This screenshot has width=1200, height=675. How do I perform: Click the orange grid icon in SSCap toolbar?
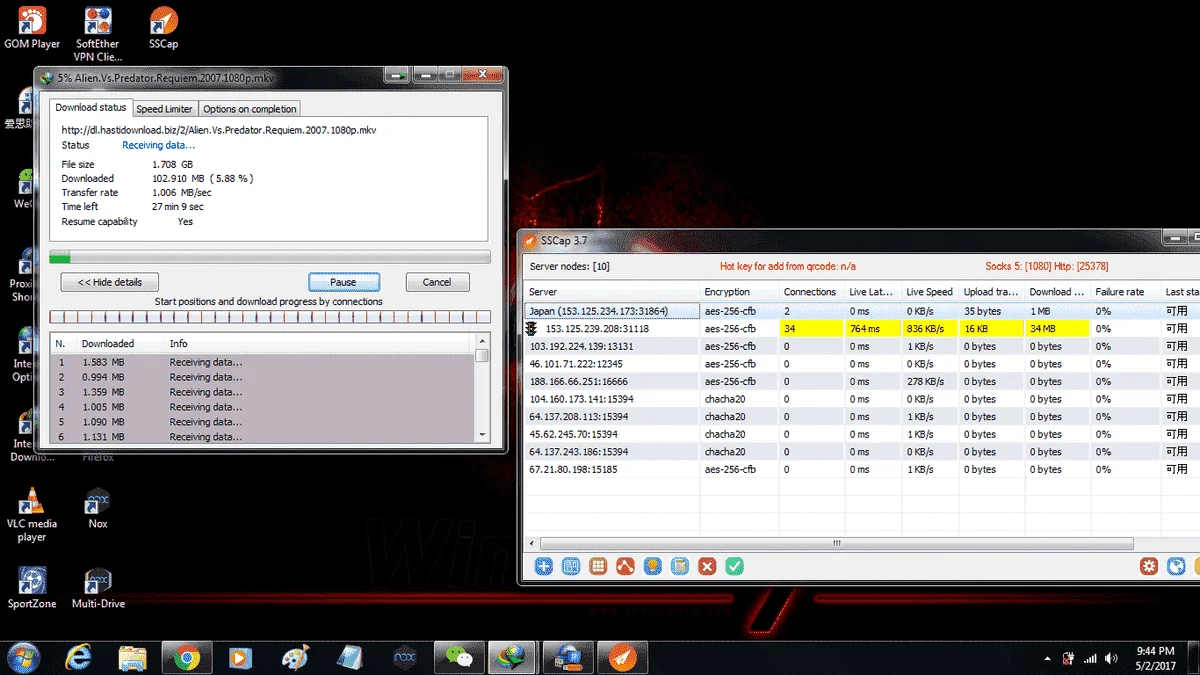(x=598, y=566)
